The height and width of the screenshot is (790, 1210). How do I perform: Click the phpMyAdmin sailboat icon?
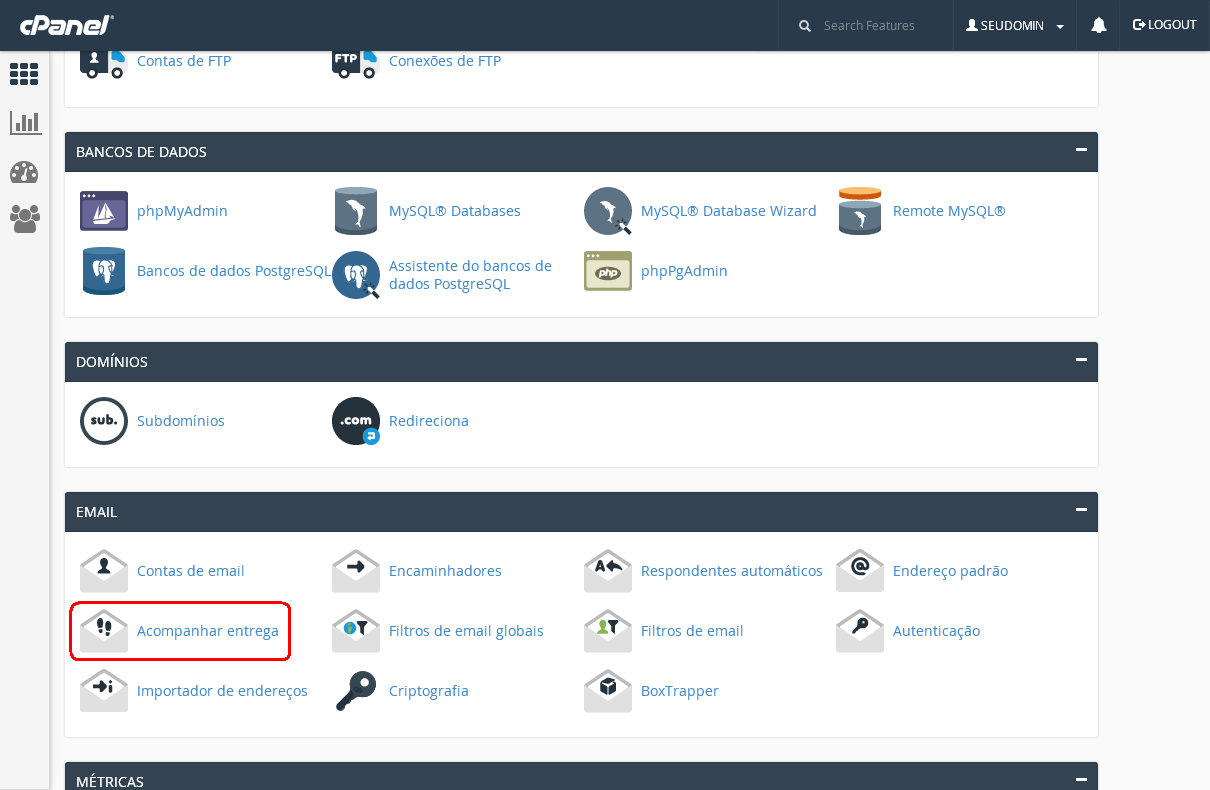click(104, 211)
